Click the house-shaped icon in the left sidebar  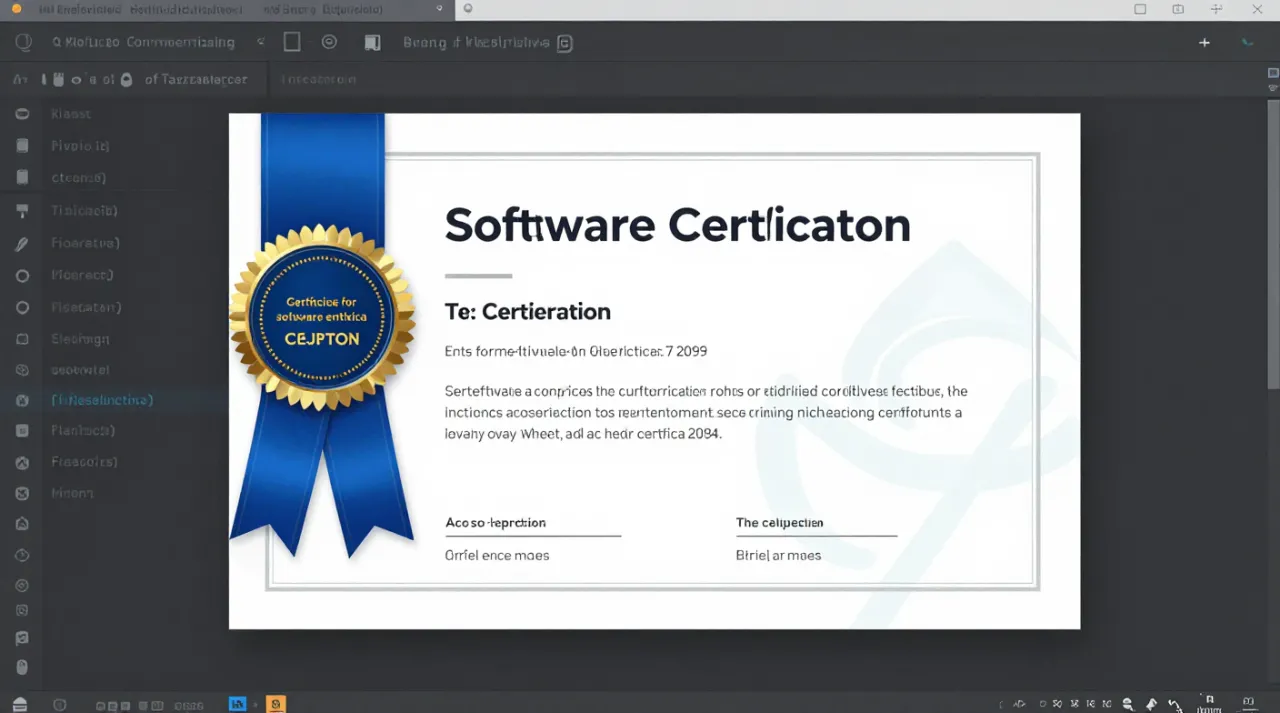pyautogui.click(x=22, y=523)
